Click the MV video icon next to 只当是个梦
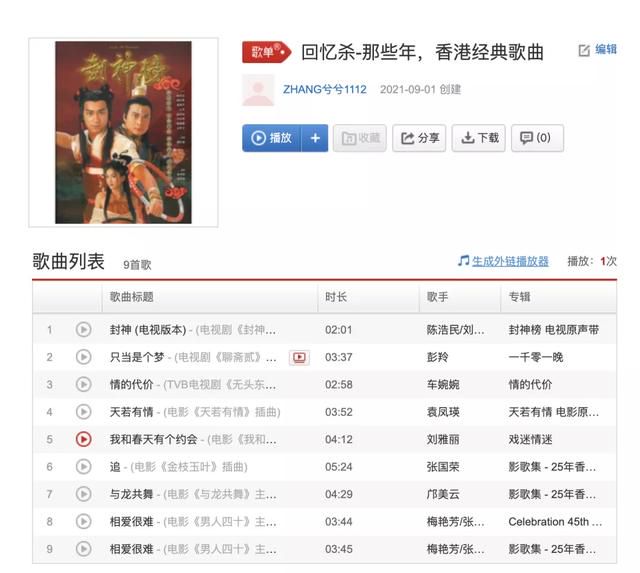Viewport: 640px width, 573px height. 299,358
